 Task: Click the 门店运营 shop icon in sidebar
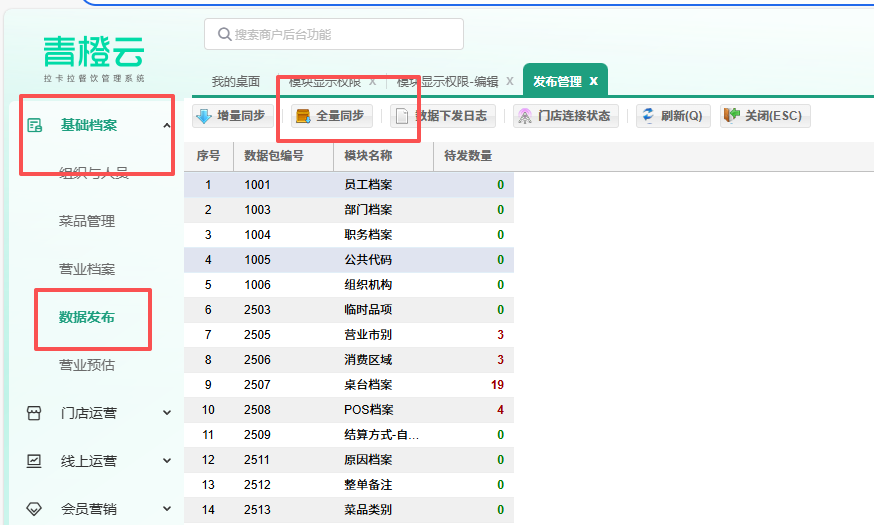point(34,413)
